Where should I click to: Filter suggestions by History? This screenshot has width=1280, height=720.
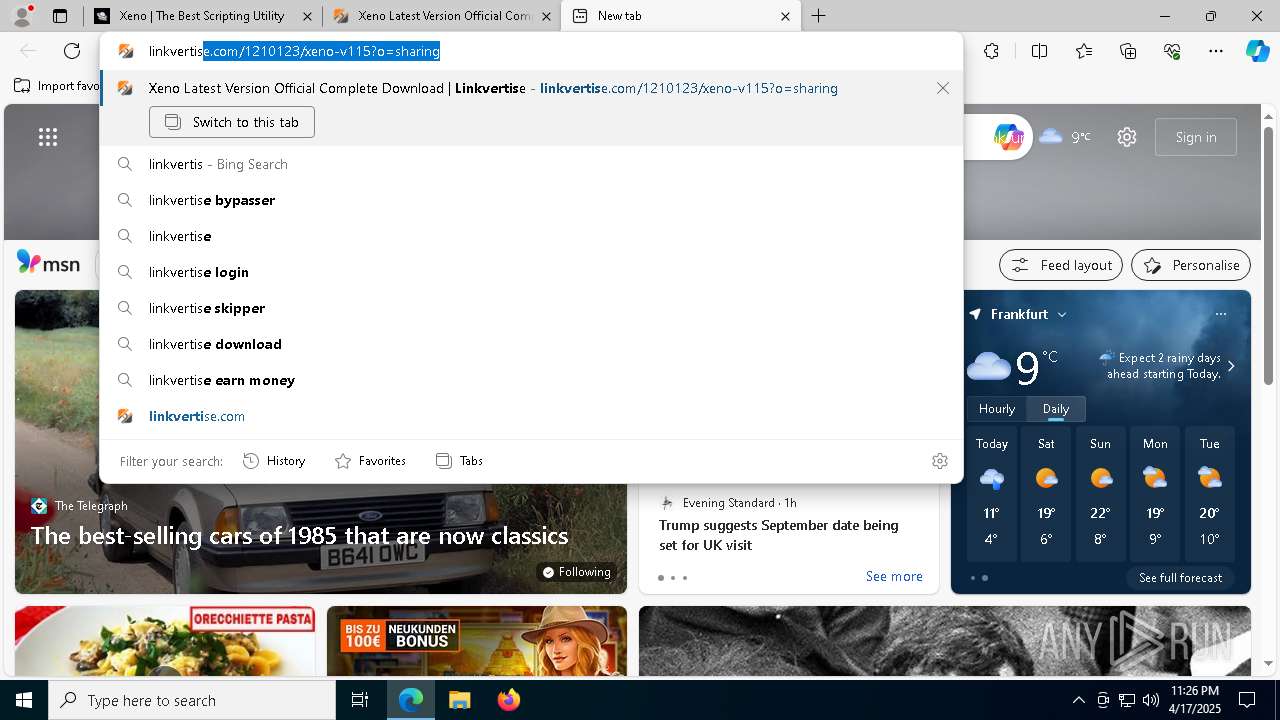[x=274, y=461]
